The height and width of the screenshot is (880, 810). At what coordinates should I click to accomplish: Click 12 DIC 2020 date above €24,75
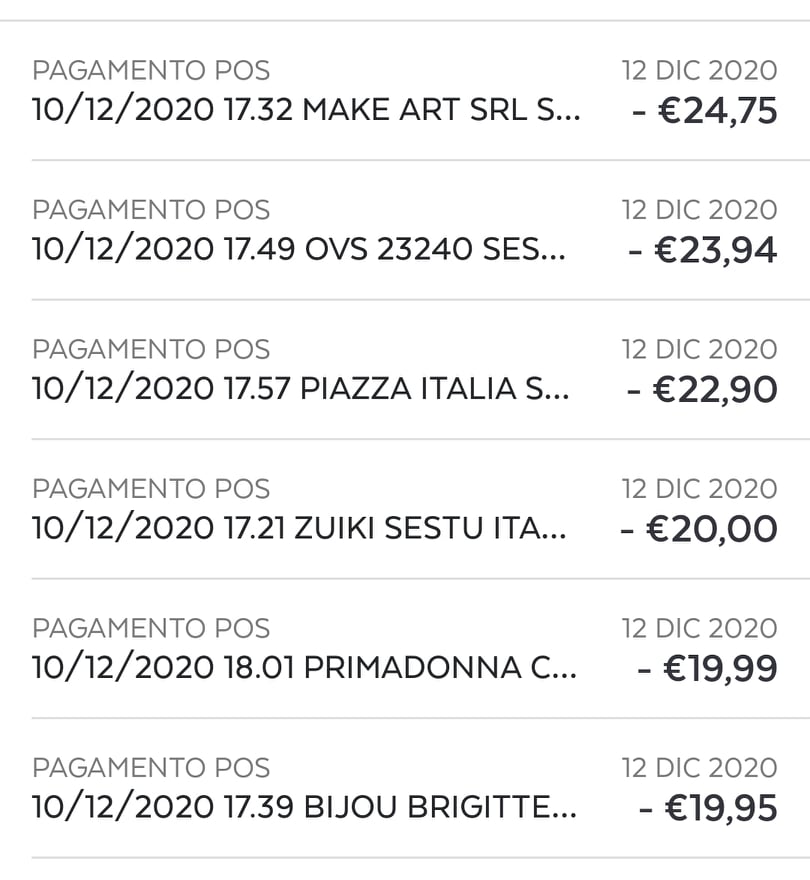click(699, 71)
